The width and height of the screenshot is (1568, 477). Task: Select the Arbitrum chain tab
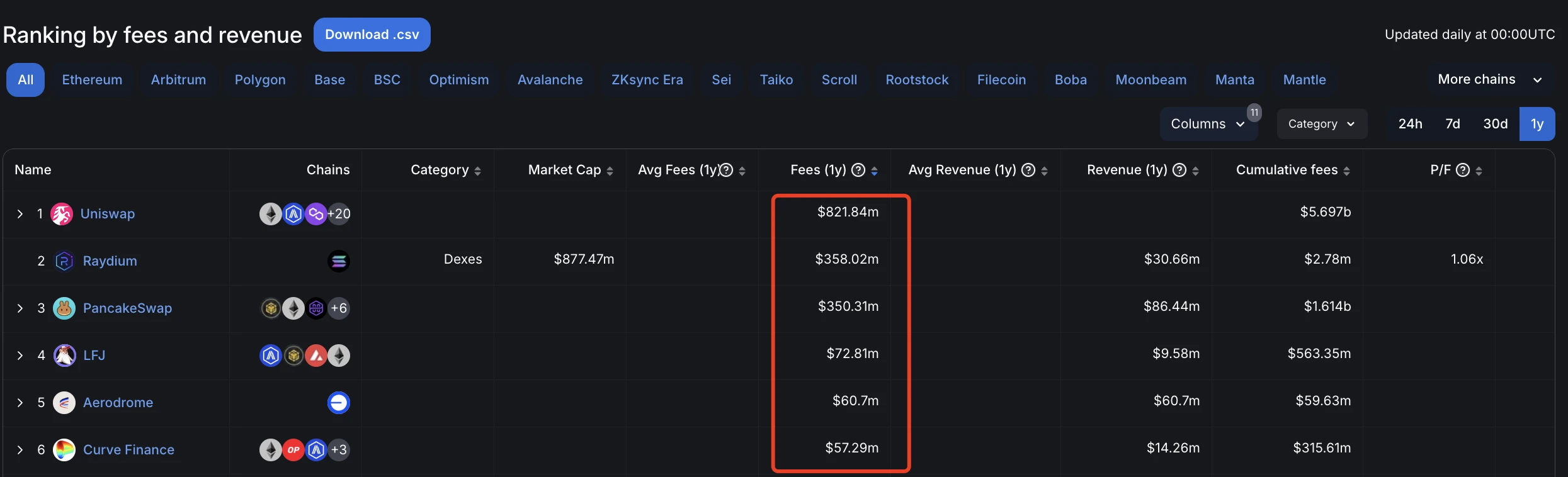[x=178, y=80]
